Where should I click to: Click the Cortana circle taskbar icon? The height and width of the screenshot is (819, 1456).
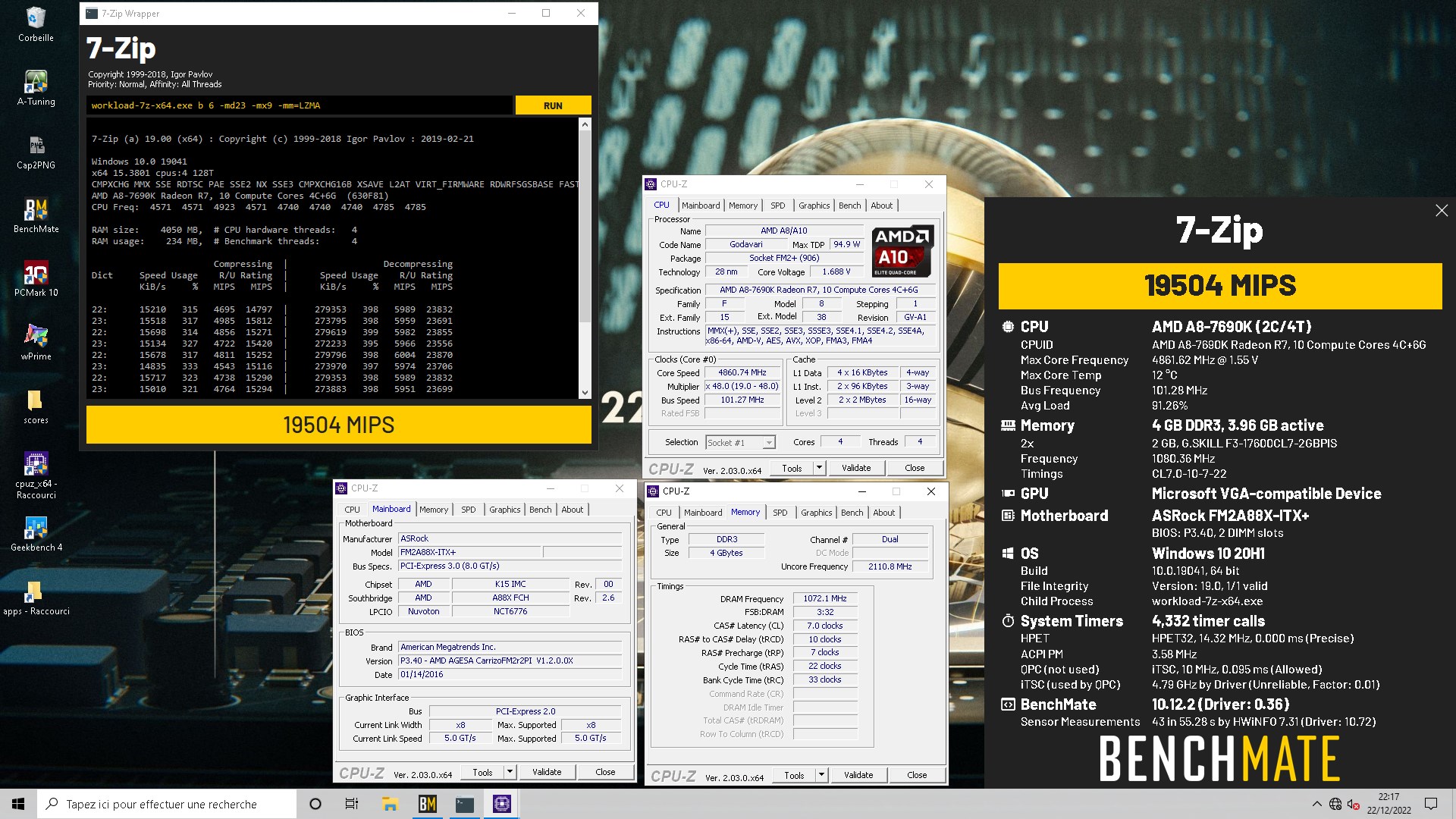[315, 804]
